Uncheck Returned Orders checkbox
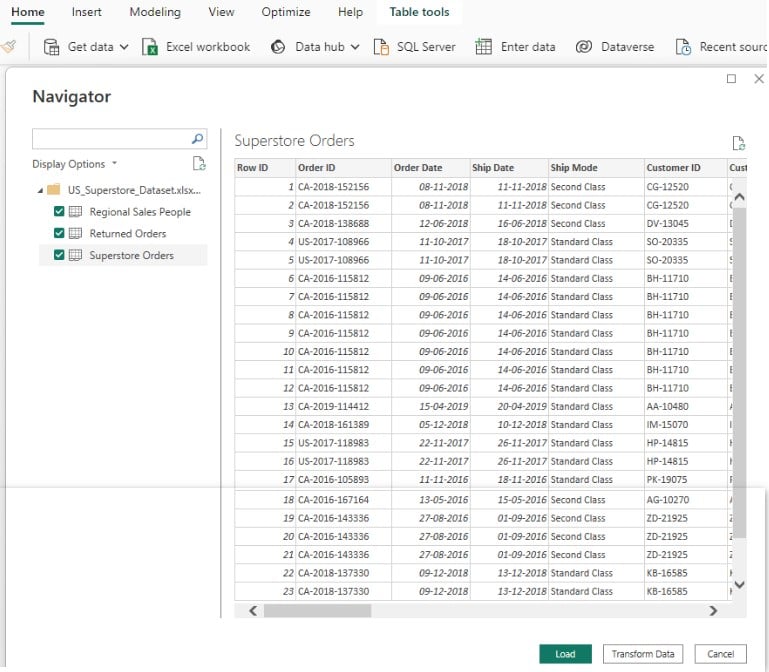Screen dimensions: 769x672 click(x=59, y=233)
